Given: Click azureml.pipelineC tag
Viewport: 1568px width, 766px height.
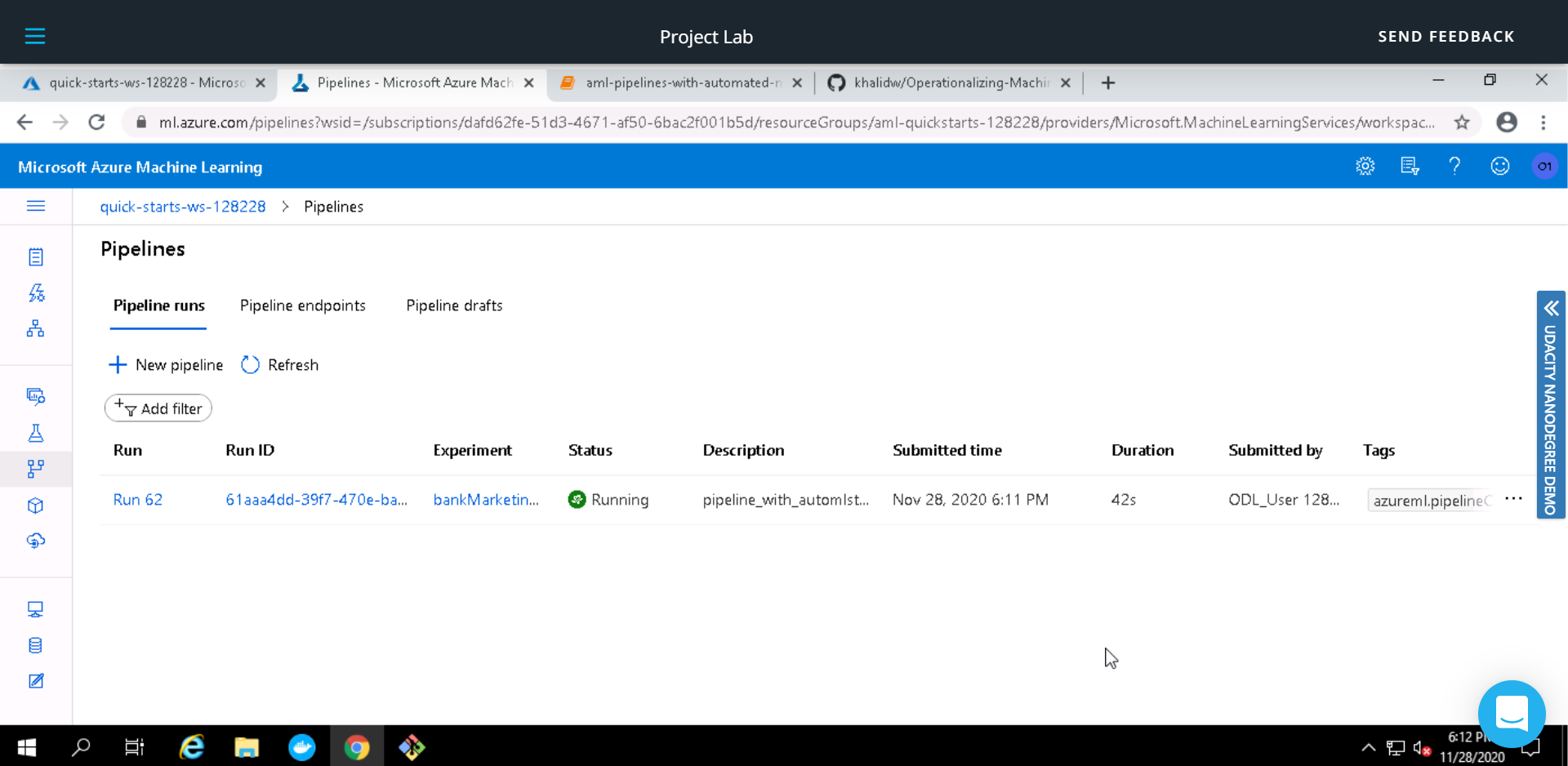Looking at the screenshot, I should [x=1431, y=501].
